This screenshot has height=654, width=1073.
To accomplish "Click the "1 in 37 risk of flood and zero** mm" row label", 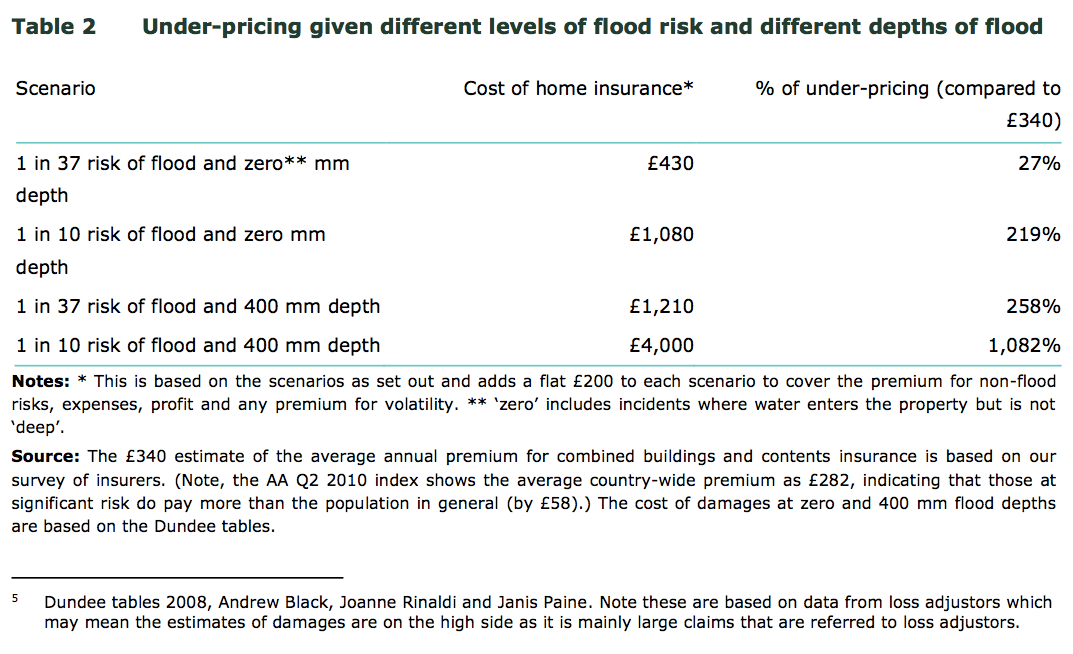I will coord(183,163).
